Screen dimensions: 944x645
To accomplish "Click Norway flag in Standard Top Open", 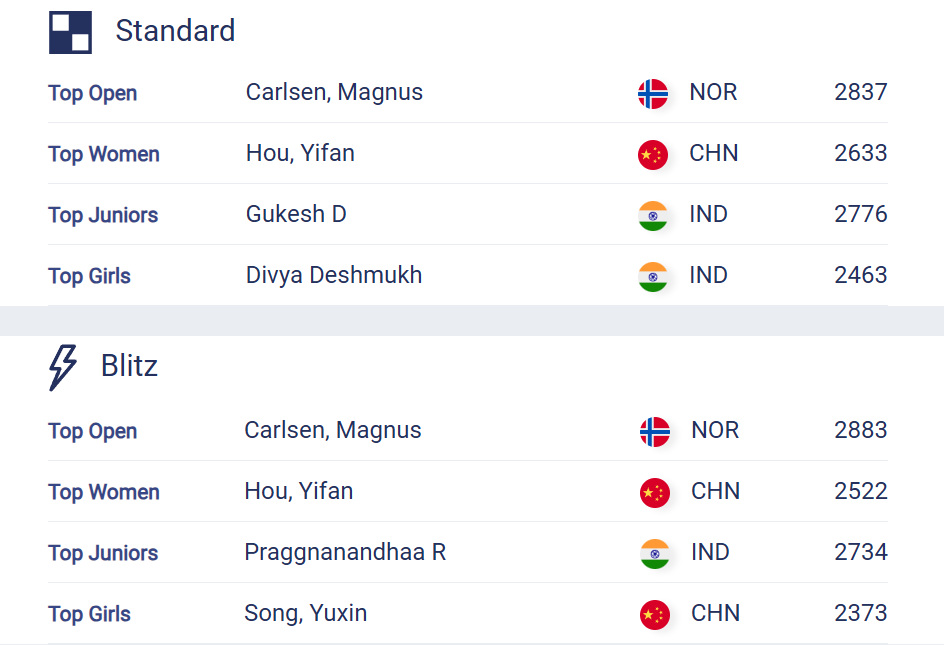I will tap(653, 94).
